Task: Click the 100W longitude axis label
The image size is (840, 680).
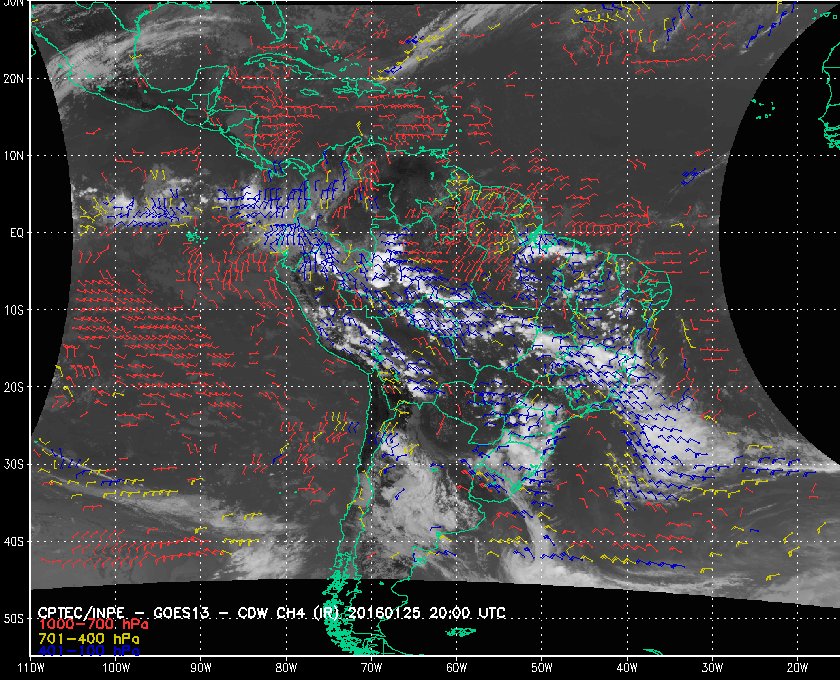Action: [x=116, y=668]
